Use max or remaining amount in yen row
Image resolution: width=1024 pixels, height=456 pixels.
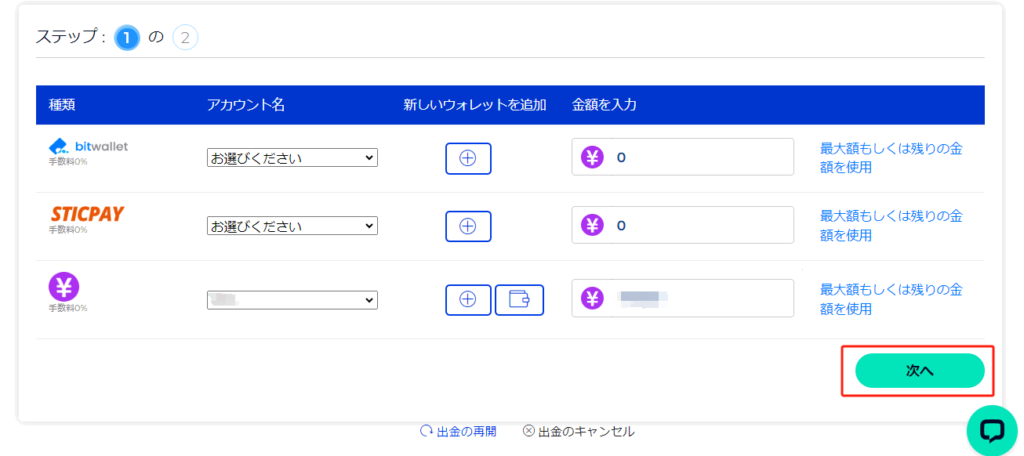pos(891,299)
